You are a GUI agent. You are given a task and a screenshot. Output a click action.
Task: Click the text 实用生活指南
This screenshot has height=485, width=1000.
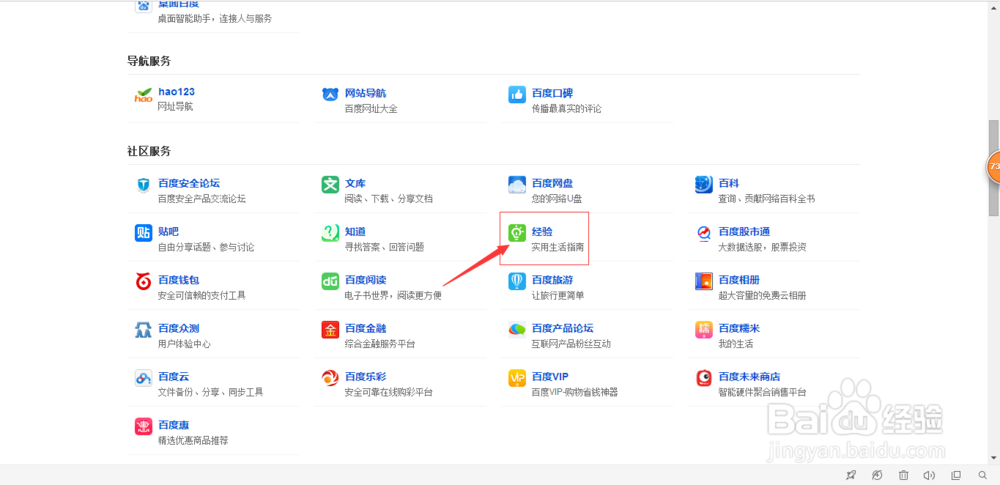coord(557,247)
